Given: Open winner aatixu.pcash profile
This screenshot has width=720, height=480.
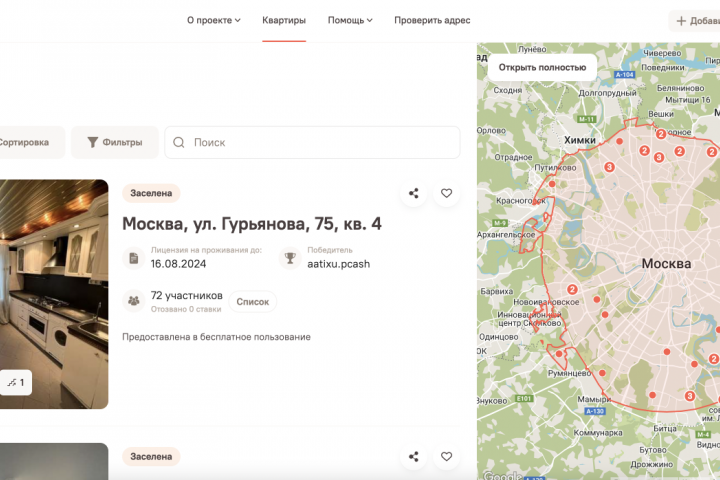Looking at the screenshot, I should [x=338, y=264].
